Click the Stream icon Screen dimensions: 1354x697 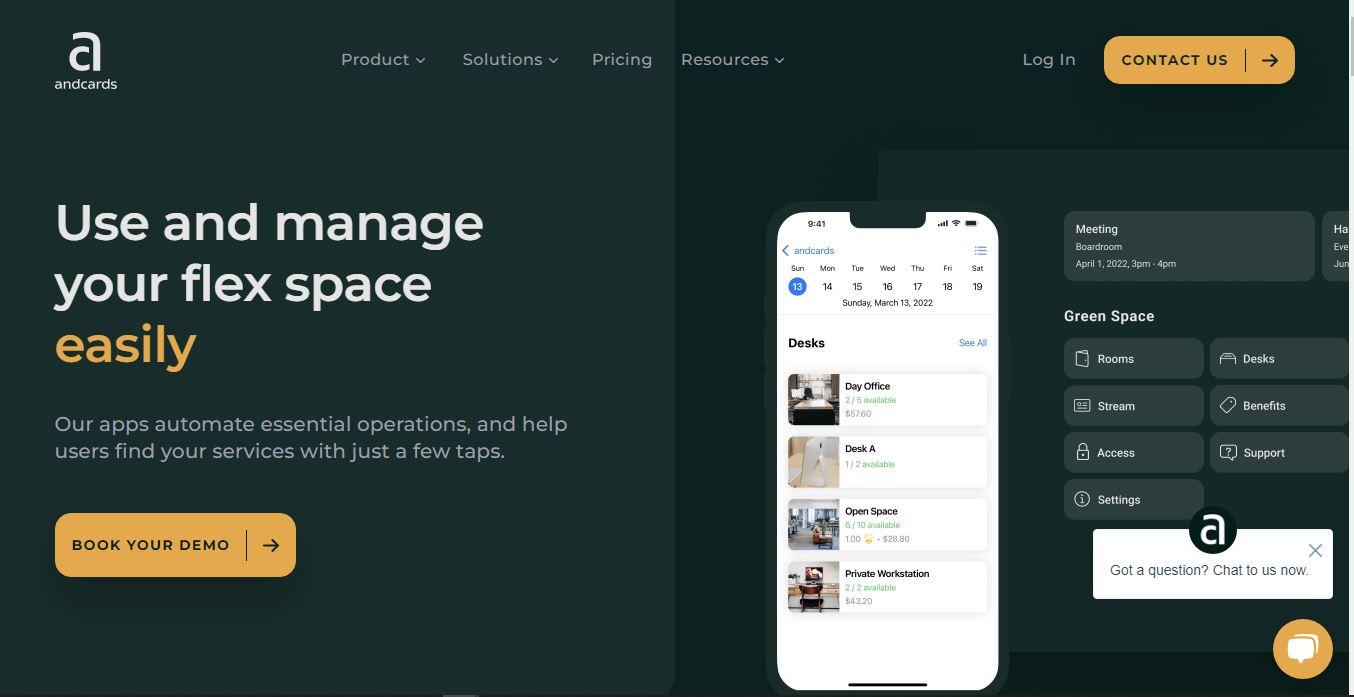click(x=1082, y=406)
